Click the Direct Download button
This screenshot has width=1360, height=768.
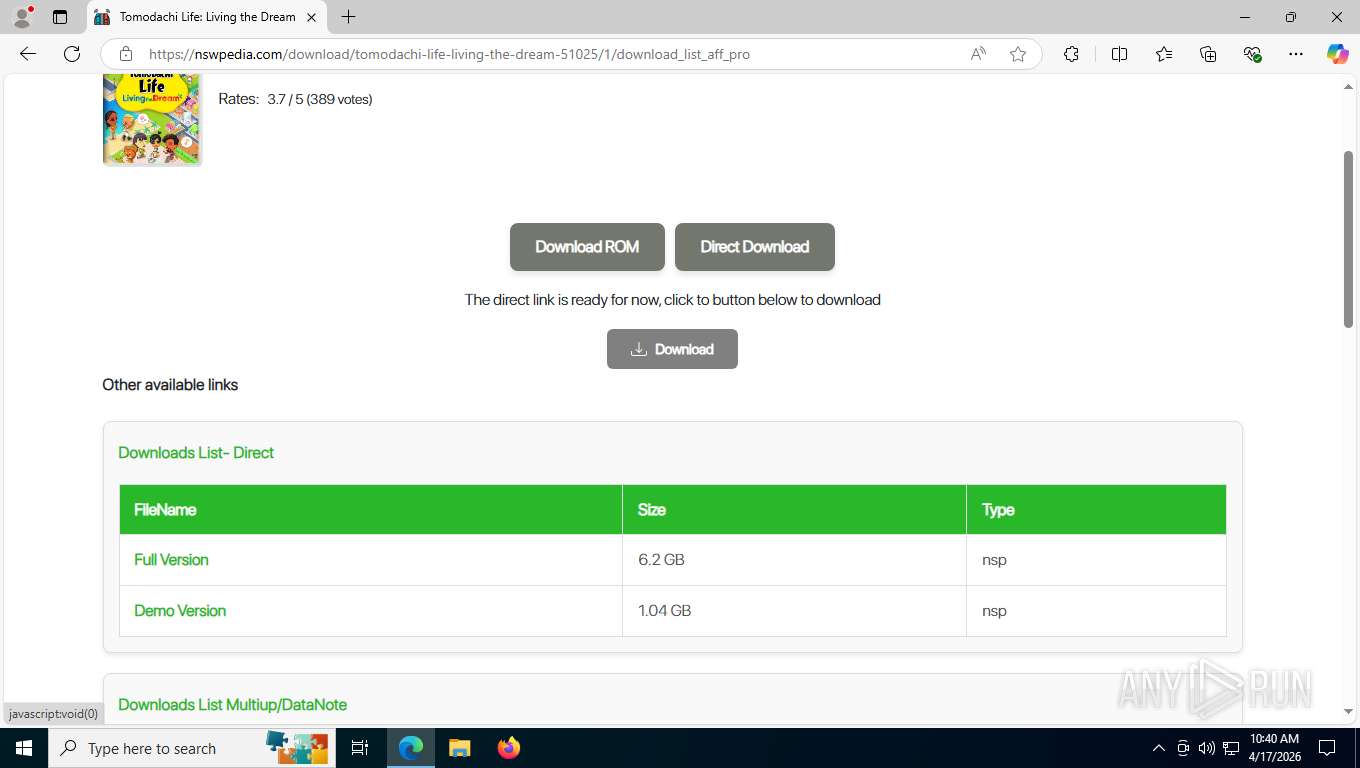[x=755, y=247]
